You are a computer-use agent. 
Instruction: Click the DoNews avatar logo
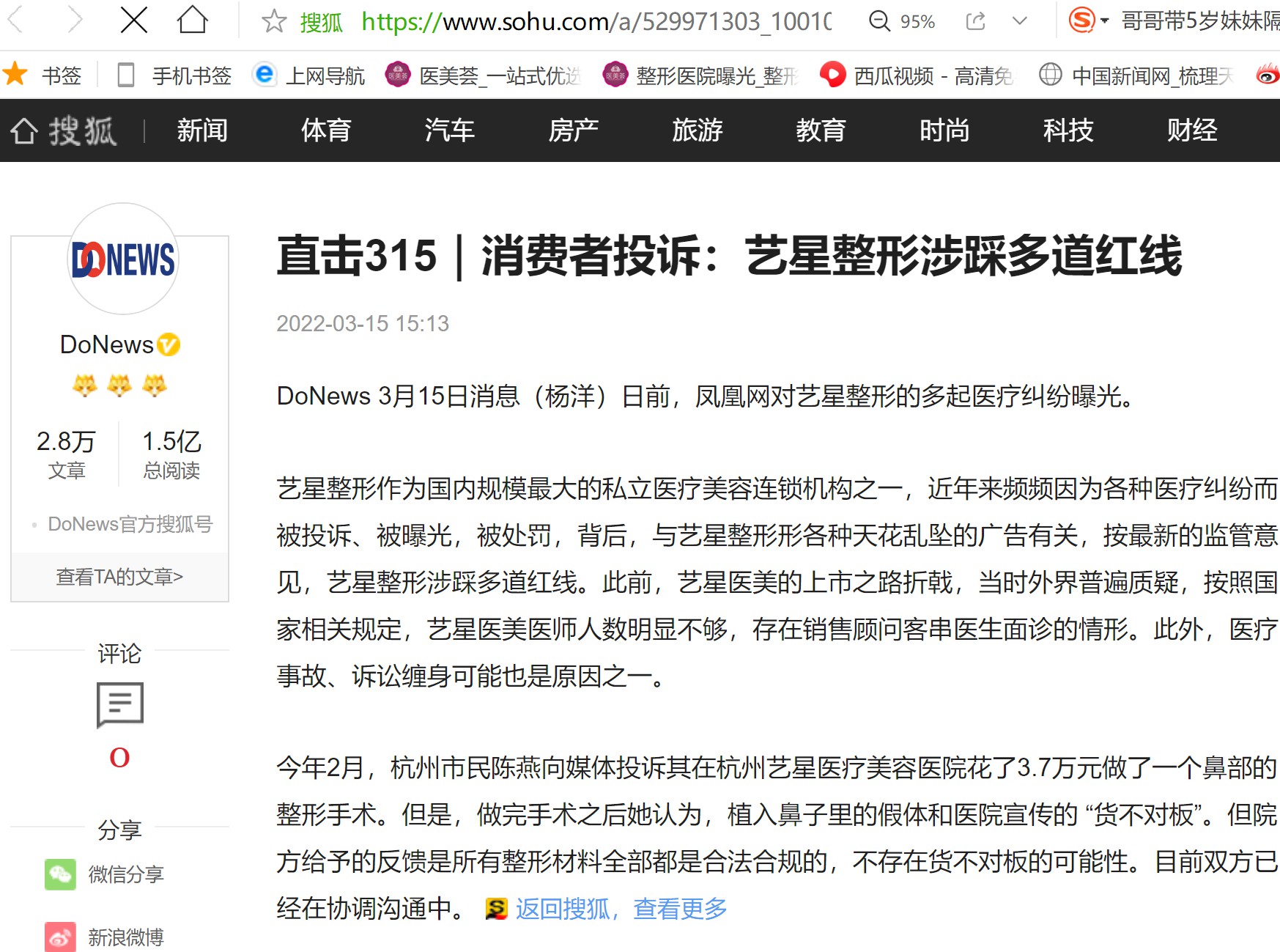[x=123, y=259]
